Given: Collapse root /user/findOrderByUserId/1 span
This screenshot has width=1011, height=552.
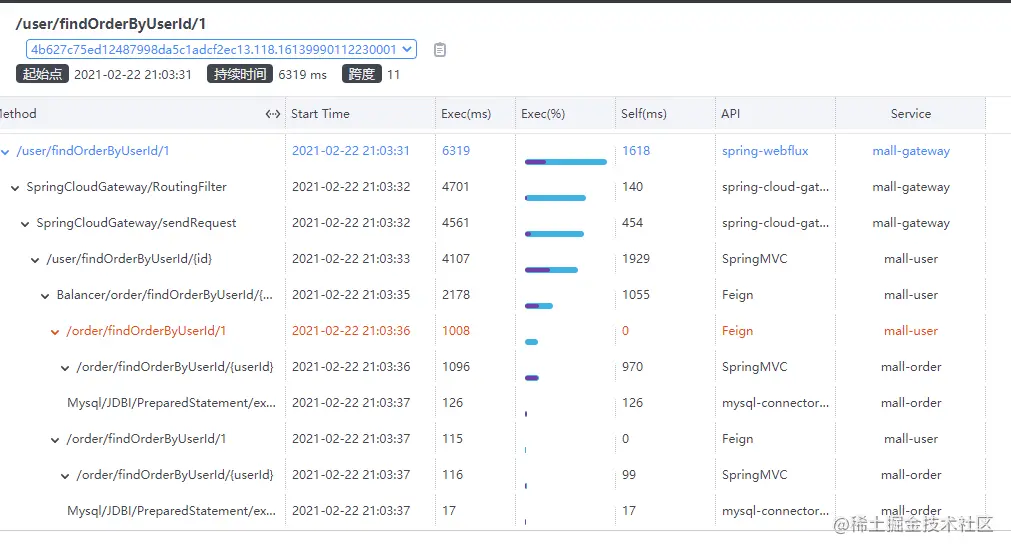Looking at the screenshot, I should 5,152.
